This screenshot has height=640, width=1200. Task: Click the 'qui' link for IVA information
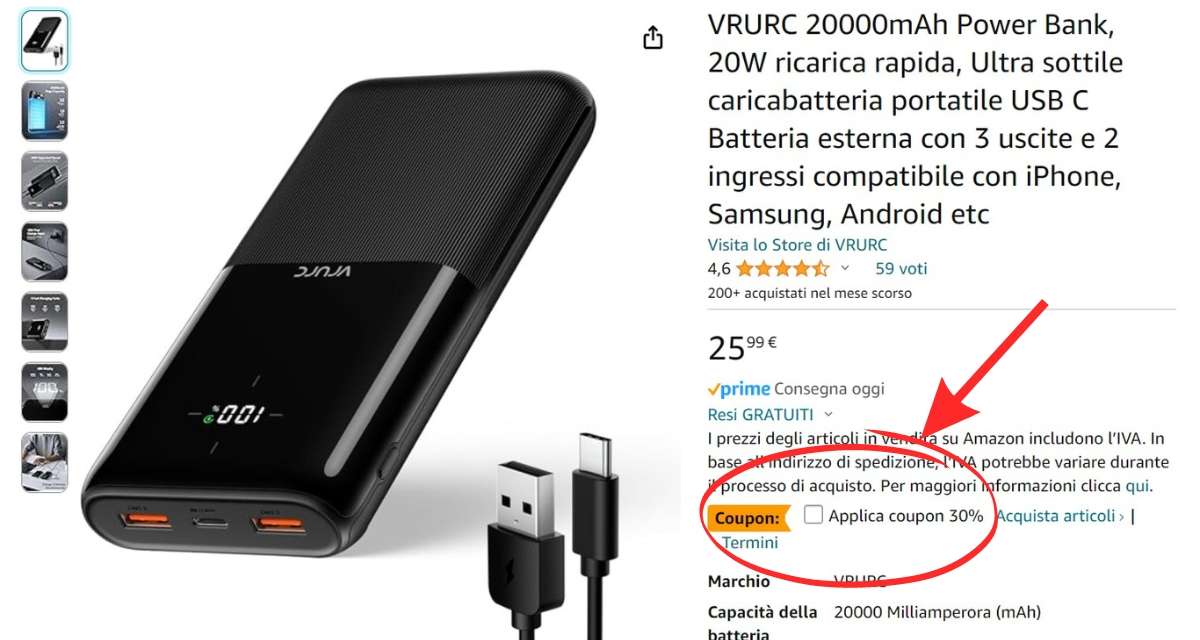coord(1138,486)
